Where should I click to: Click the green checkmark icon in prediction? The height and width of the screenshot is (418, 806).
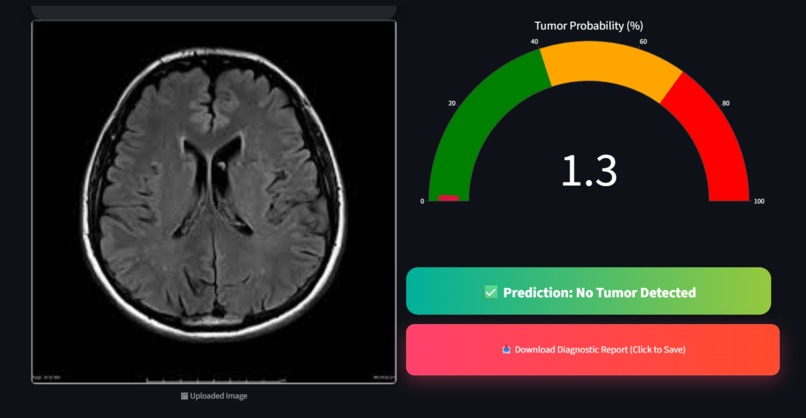coord(491,292)
